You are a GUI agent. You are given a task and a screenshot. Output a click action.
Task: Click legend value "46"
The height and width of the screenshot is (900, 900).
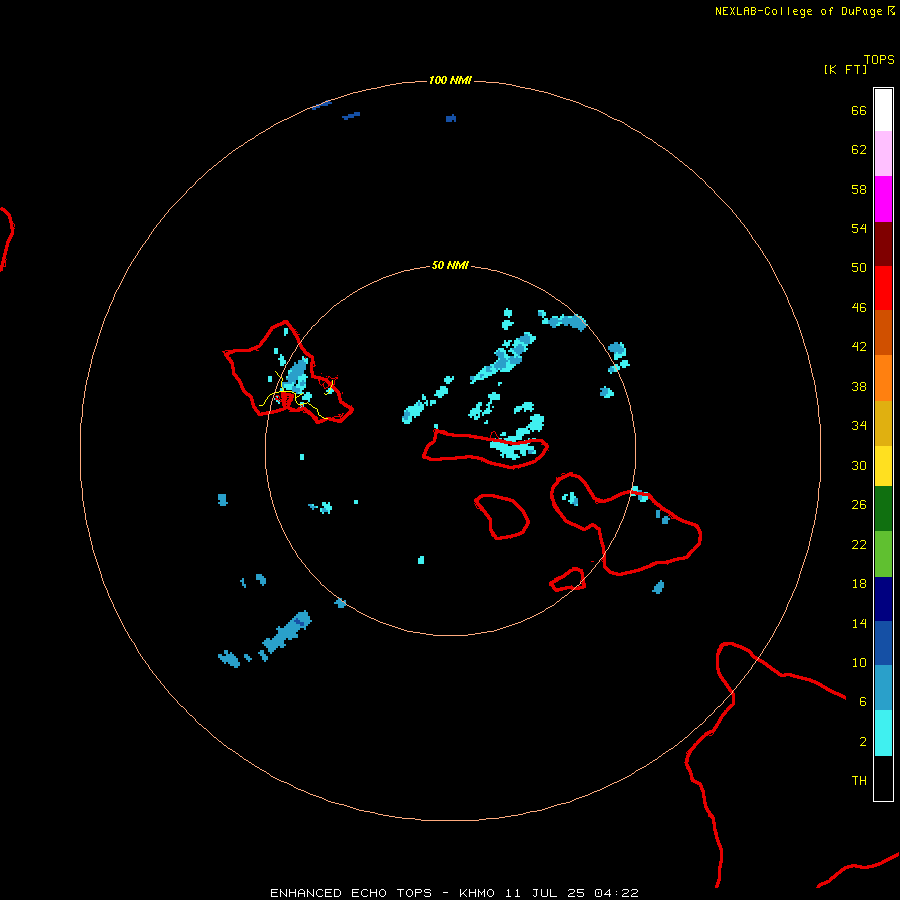click(x=859, y=308)
